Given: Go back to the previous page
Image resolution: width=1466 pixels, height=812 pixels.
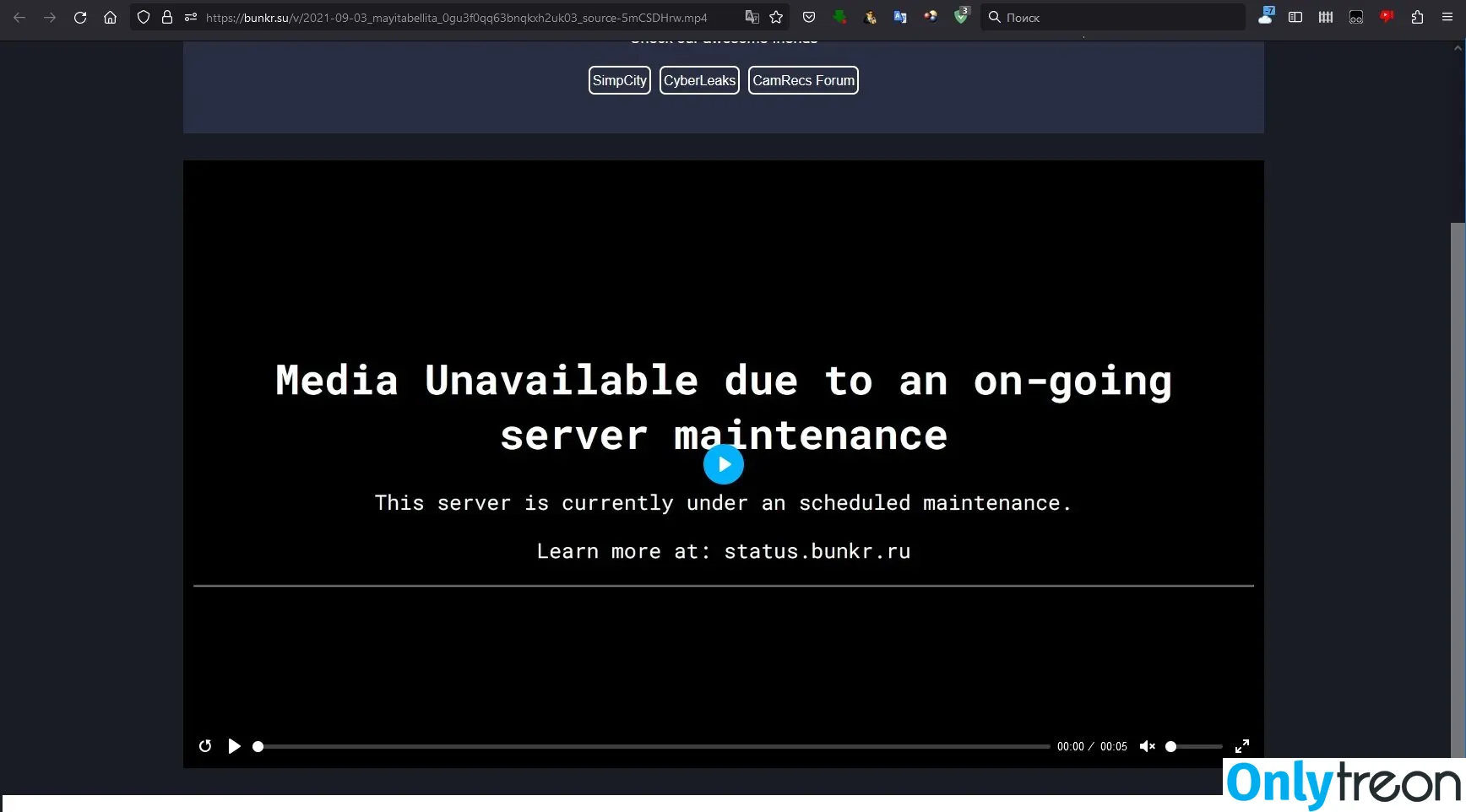Looking at the screenshot, I should tap(19, 17).
